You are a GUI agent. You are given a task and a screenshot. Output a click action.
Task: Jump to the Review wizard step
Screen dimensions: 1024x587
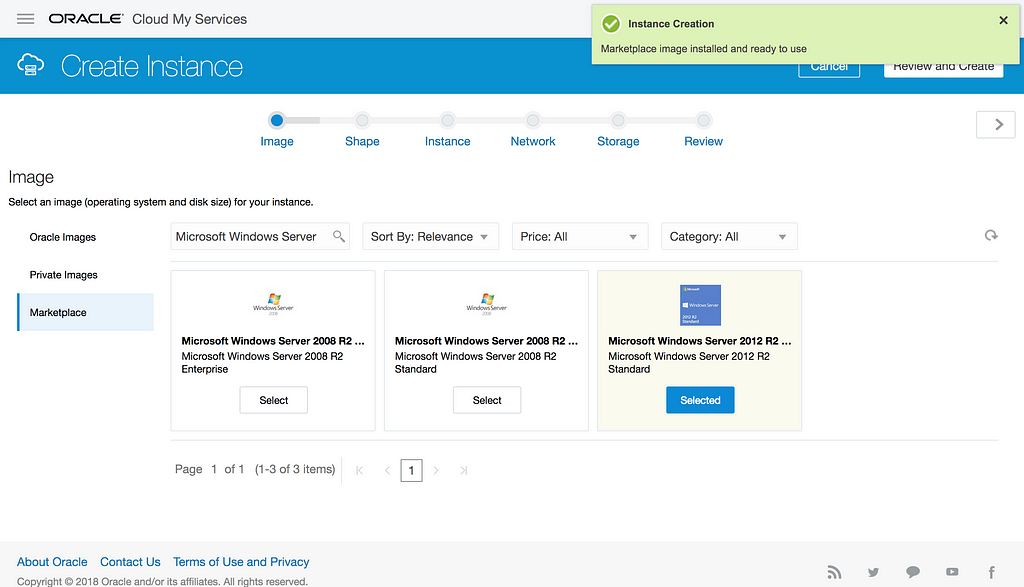tap(703, 130)
